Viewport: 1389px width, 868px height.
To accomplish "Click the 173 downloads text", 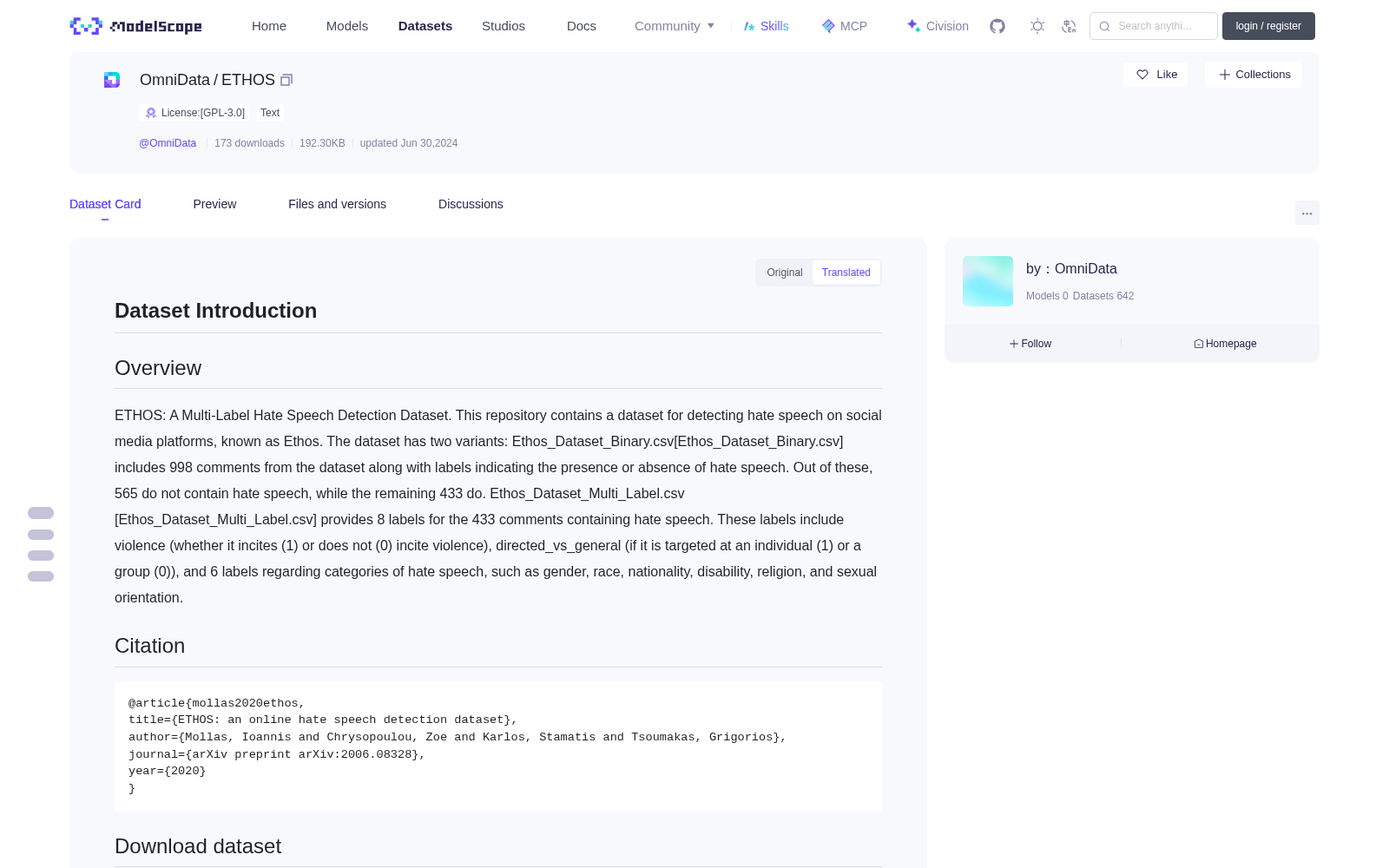I will [x=249, y=143].
